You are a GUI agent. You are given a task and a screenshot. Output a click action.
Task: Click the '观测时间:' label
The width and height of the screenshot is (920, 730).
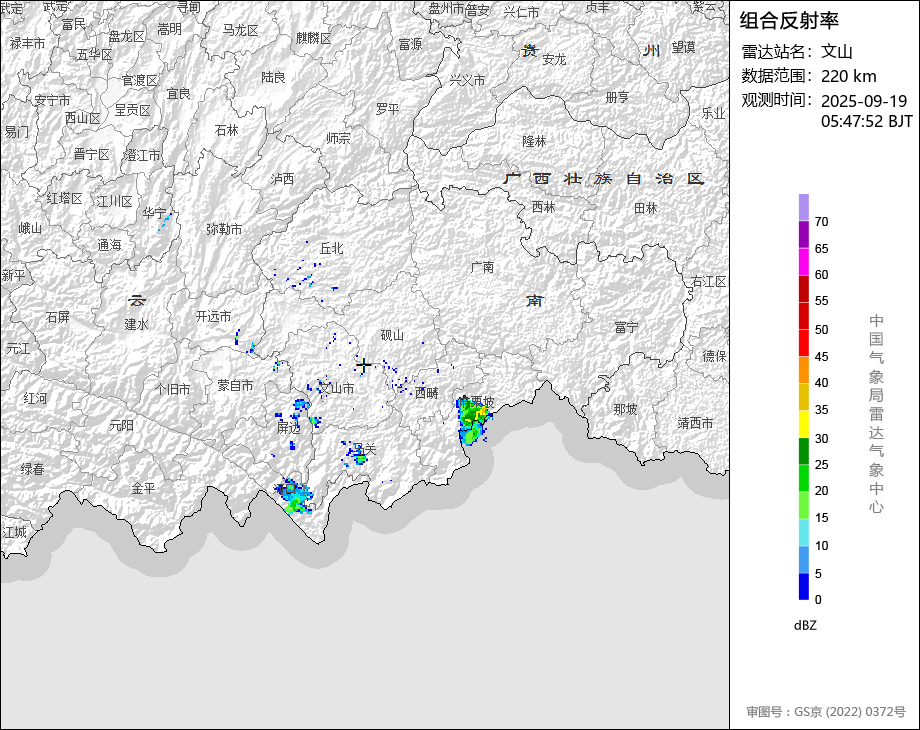tap(777, 100)
